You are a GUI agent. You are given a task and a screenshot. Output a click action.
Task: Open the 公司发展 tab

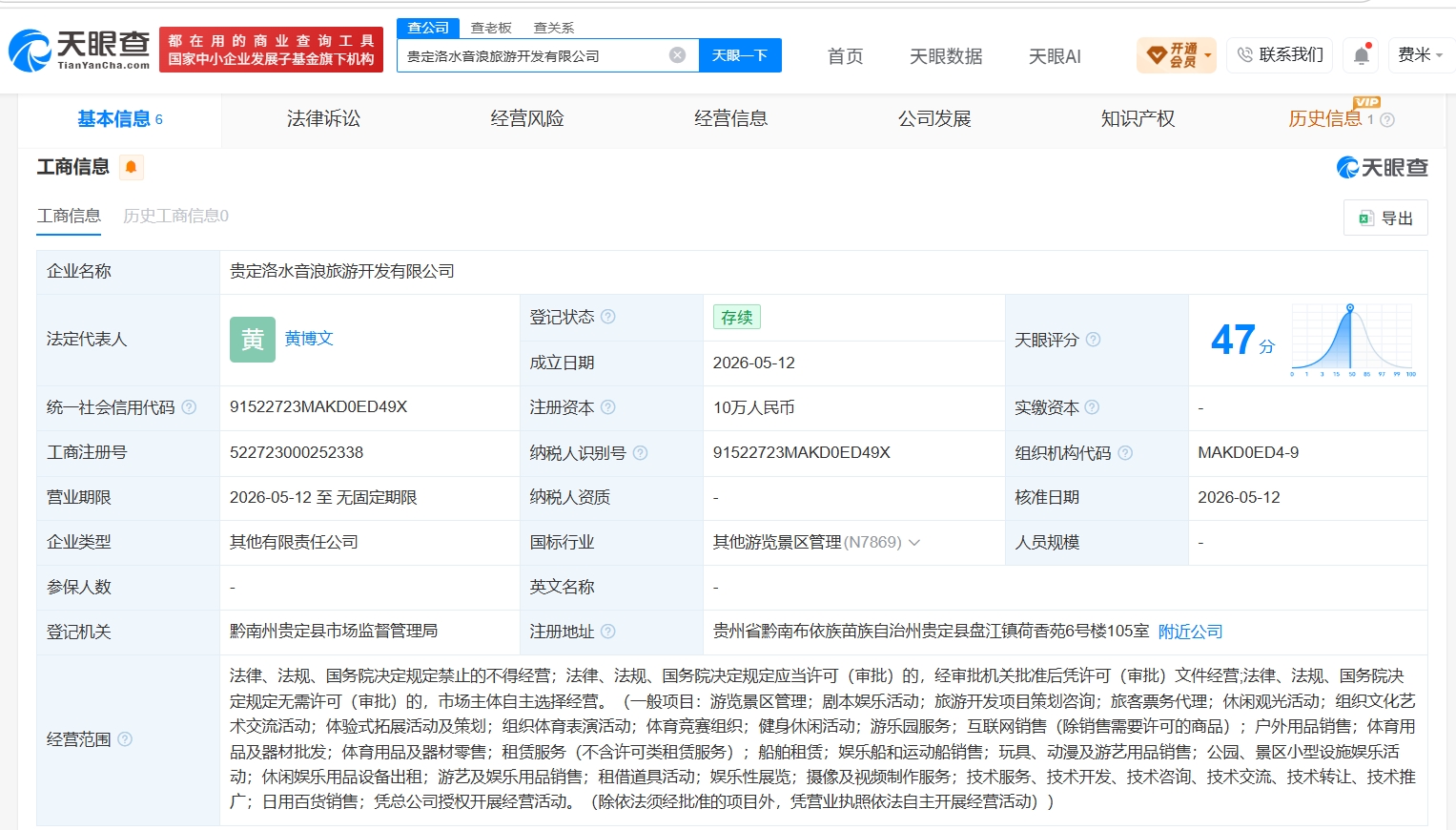click(x=934, y=119)
